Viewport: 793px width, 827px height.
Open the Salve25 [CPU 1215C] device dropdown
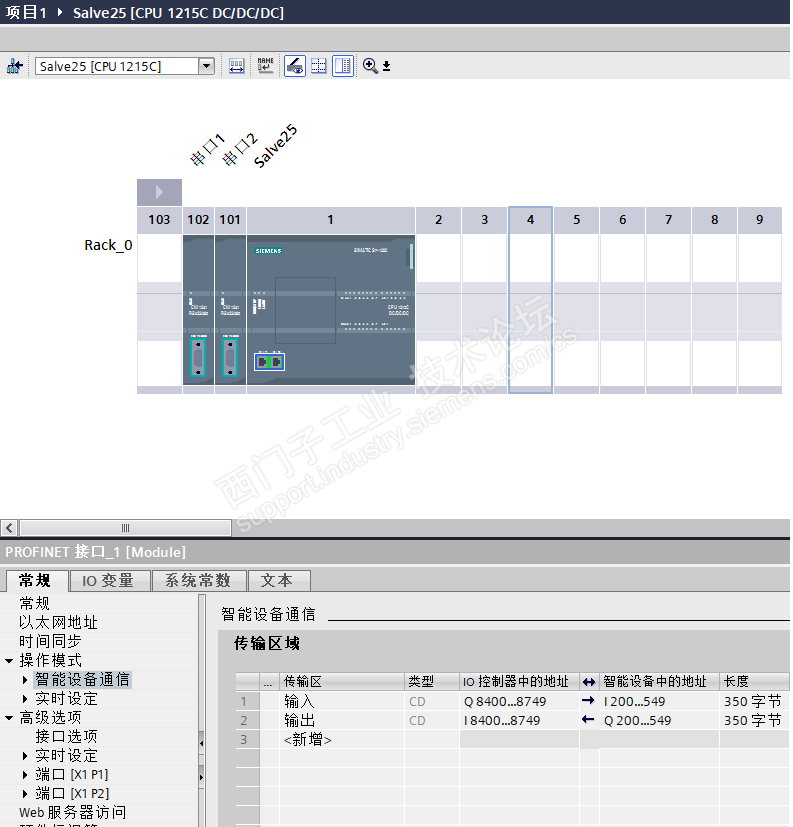click(x=207, y=66)
